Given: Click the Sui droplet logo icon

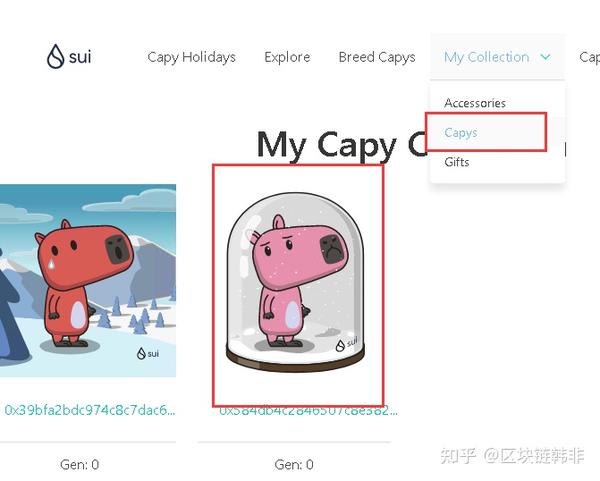Looking at the screenshot, I should coord(55,56).
